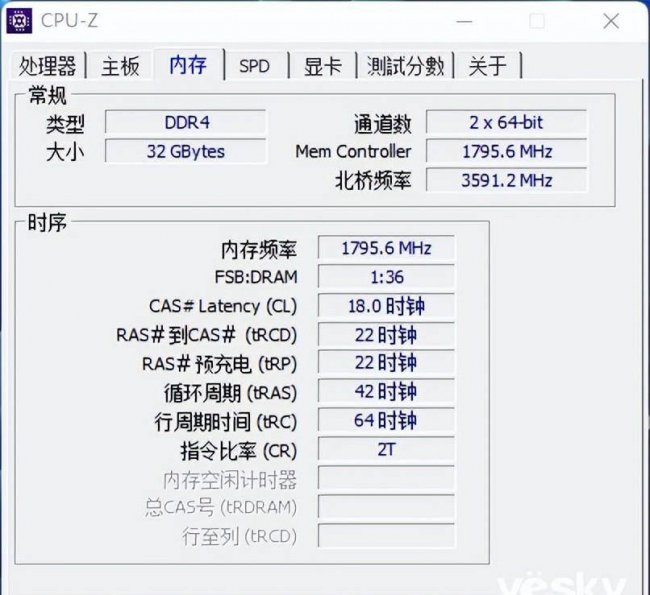Click the CPU-Z app icon in title bar

point(19,21)
